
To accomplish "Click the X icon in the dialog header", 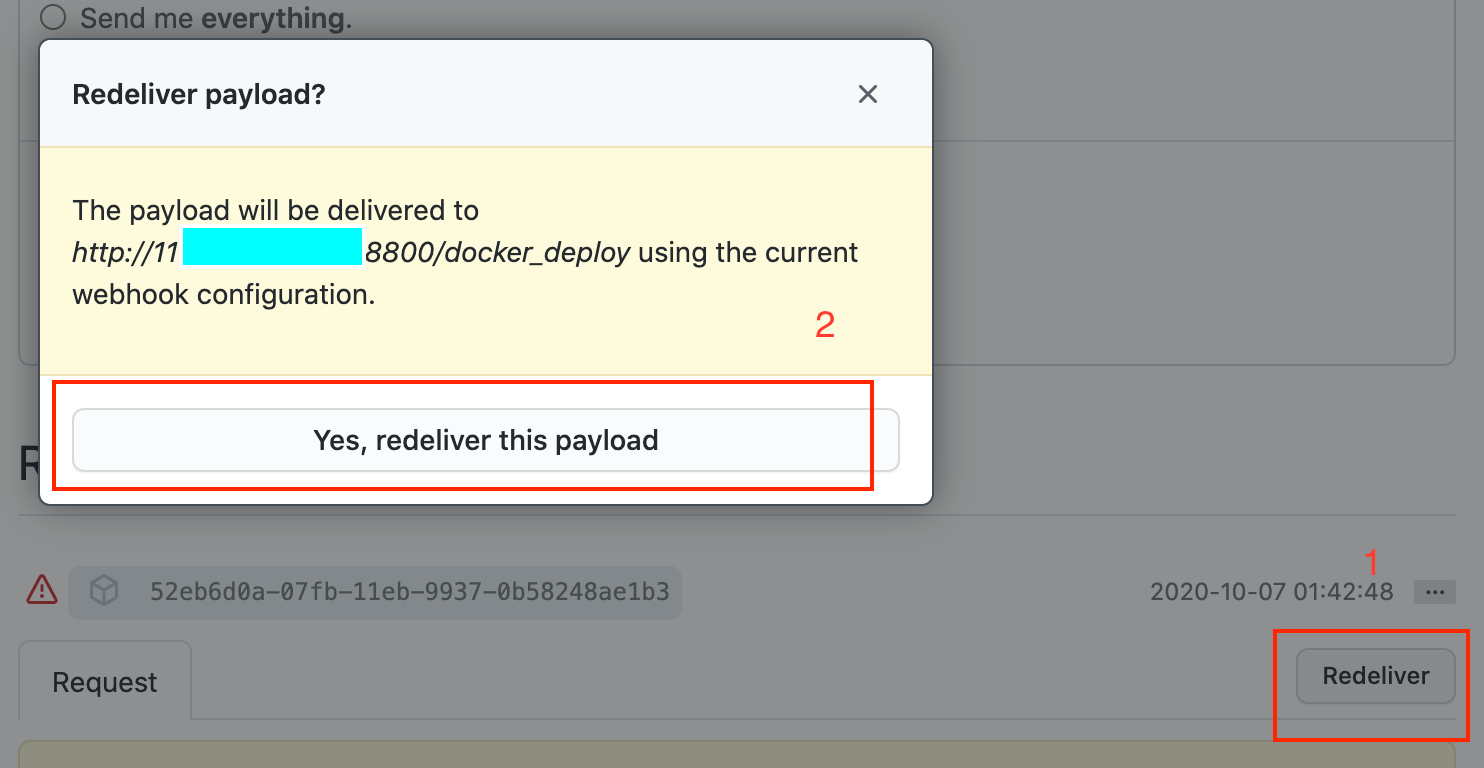I will [x=867, y=94].
